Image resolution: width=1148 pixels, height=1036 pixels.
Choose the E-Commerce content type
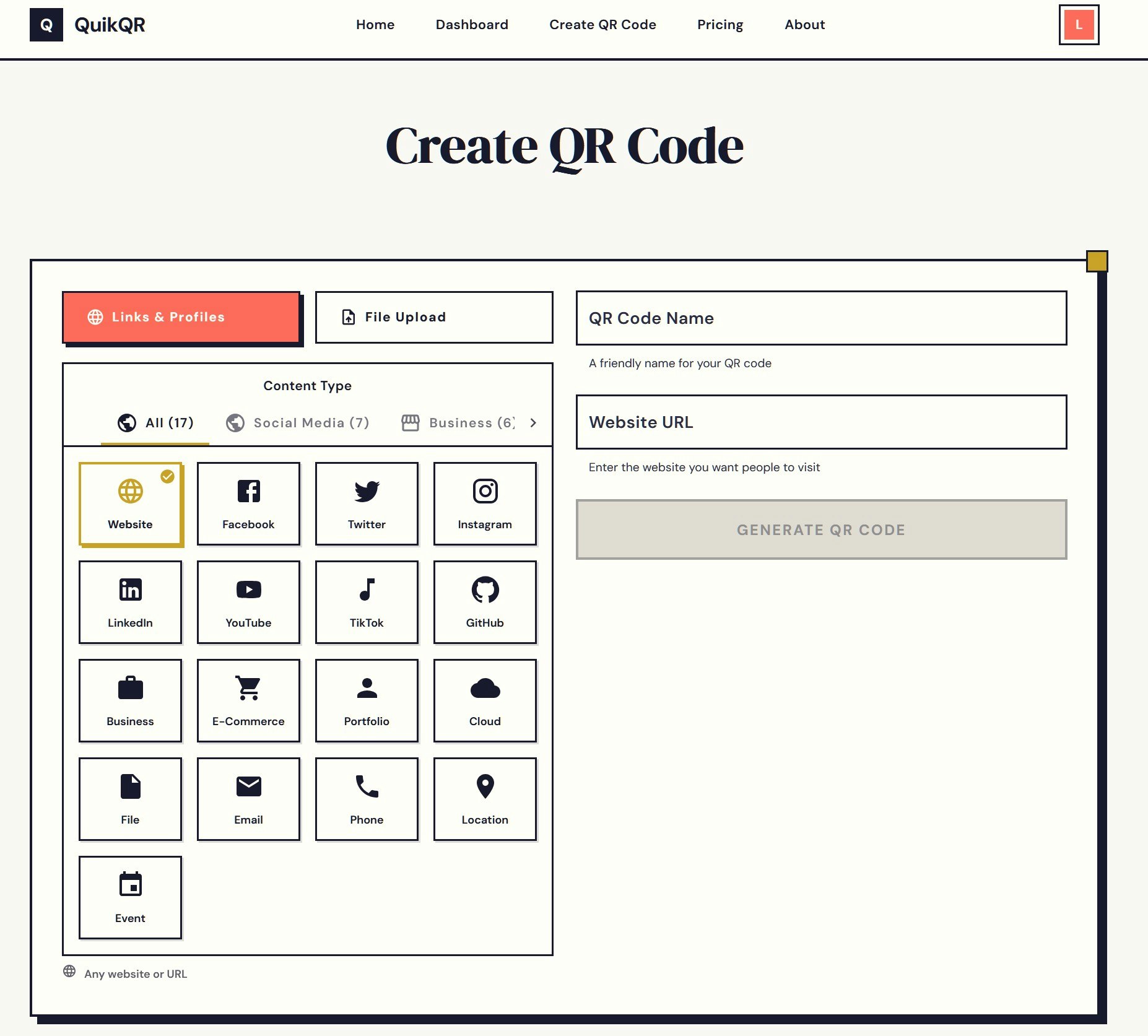[x=248, y=700]
